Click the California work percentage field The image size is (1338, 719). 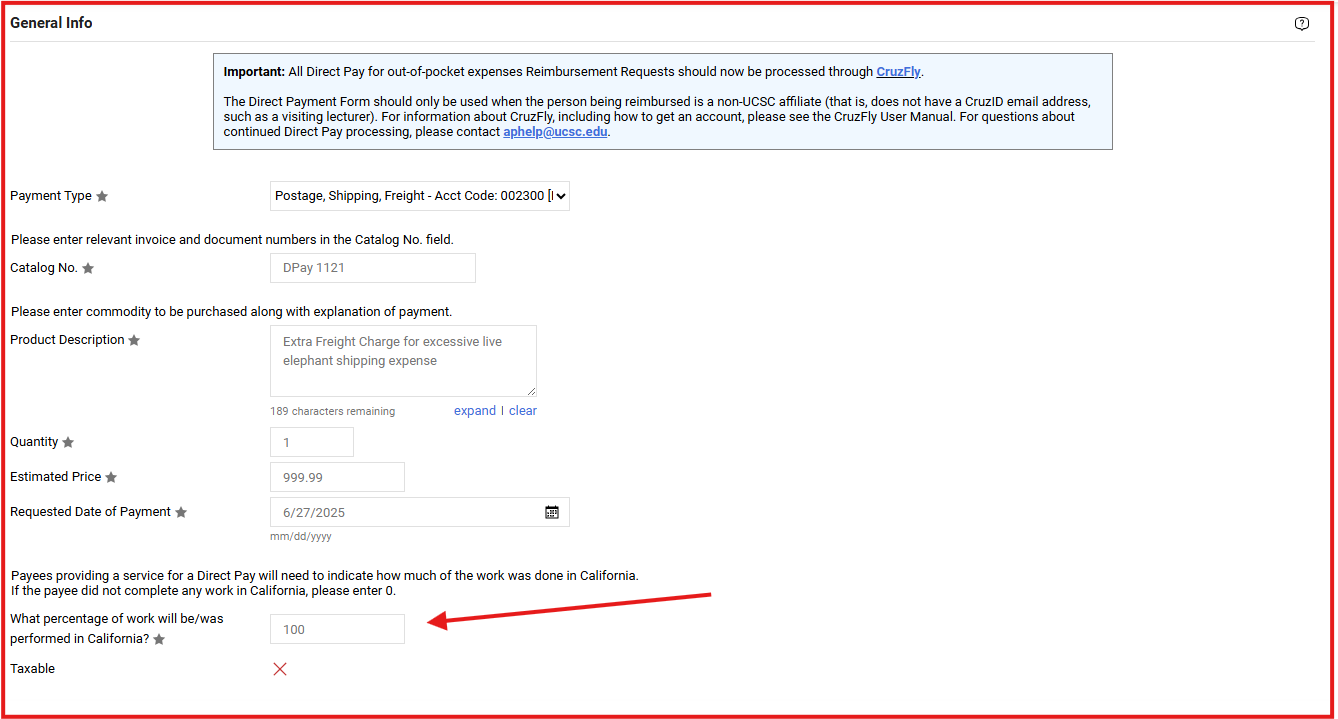337,629
